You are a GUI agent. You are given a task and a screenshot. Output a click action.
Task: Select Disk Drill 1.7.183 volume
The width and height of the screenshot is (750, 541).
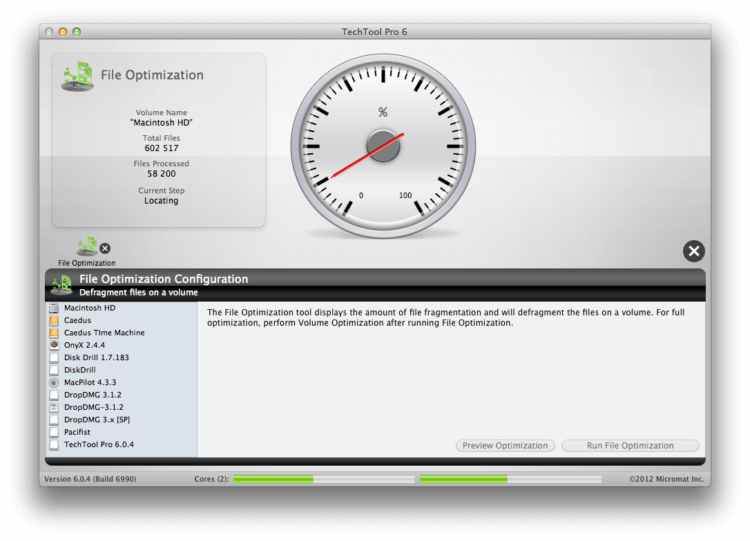121,358
